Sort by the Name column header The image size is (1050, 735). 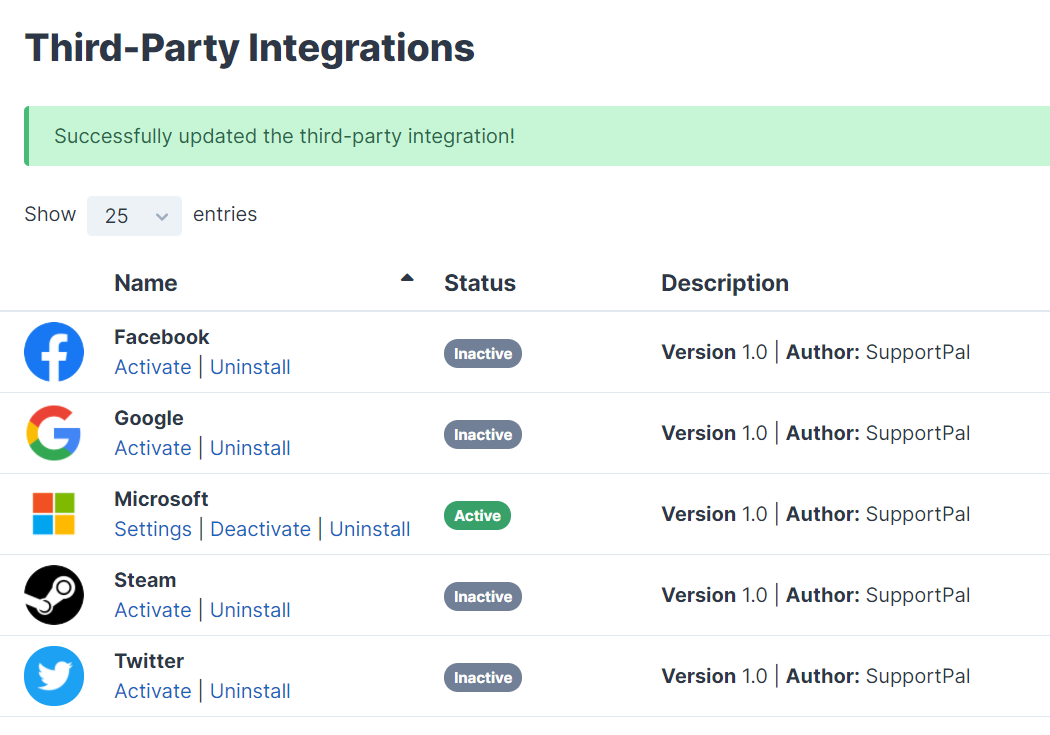click(146, 283)
